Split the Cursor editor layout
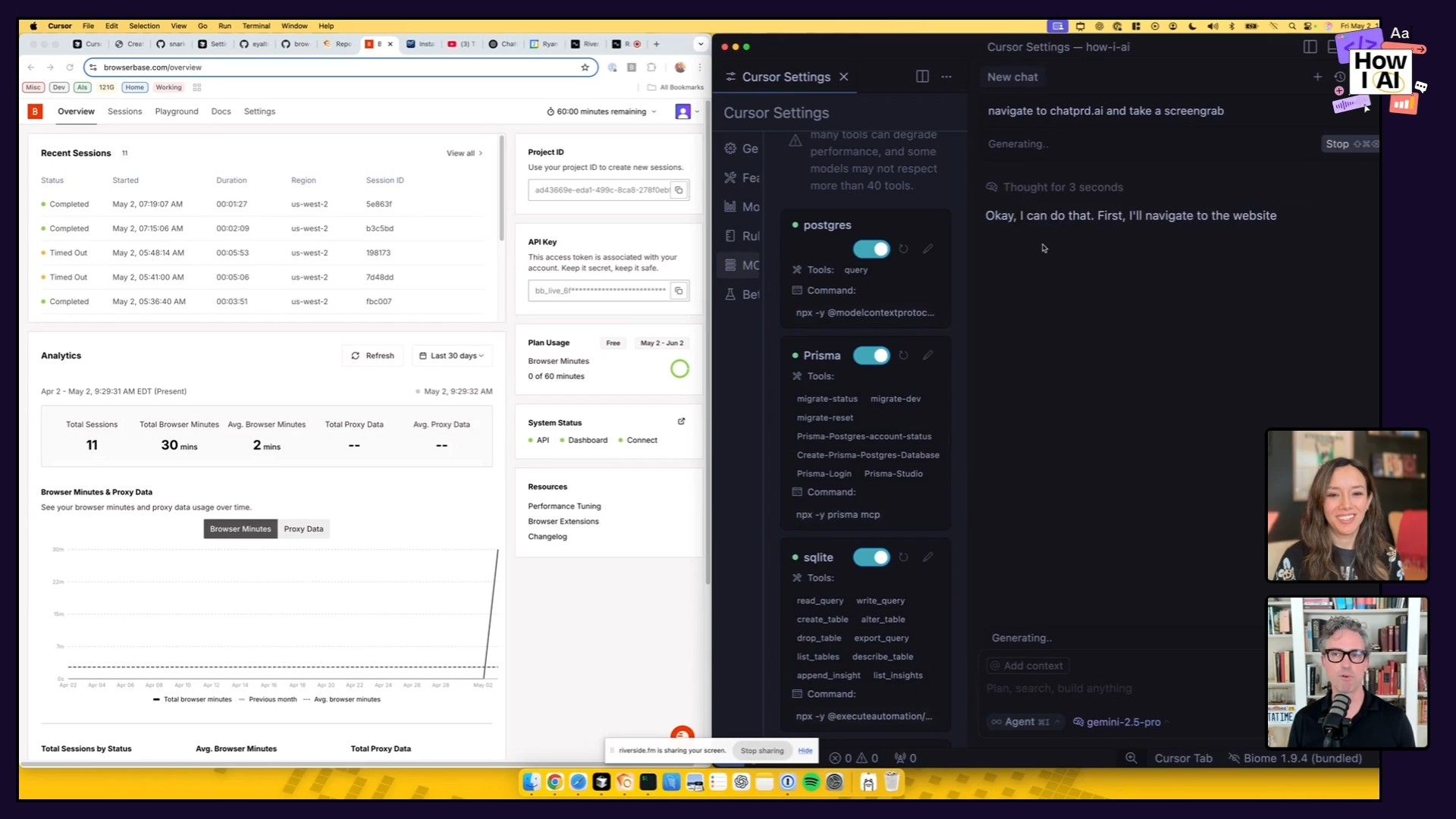The height and width of the screenshot is (819, 1456). point(922,77)
